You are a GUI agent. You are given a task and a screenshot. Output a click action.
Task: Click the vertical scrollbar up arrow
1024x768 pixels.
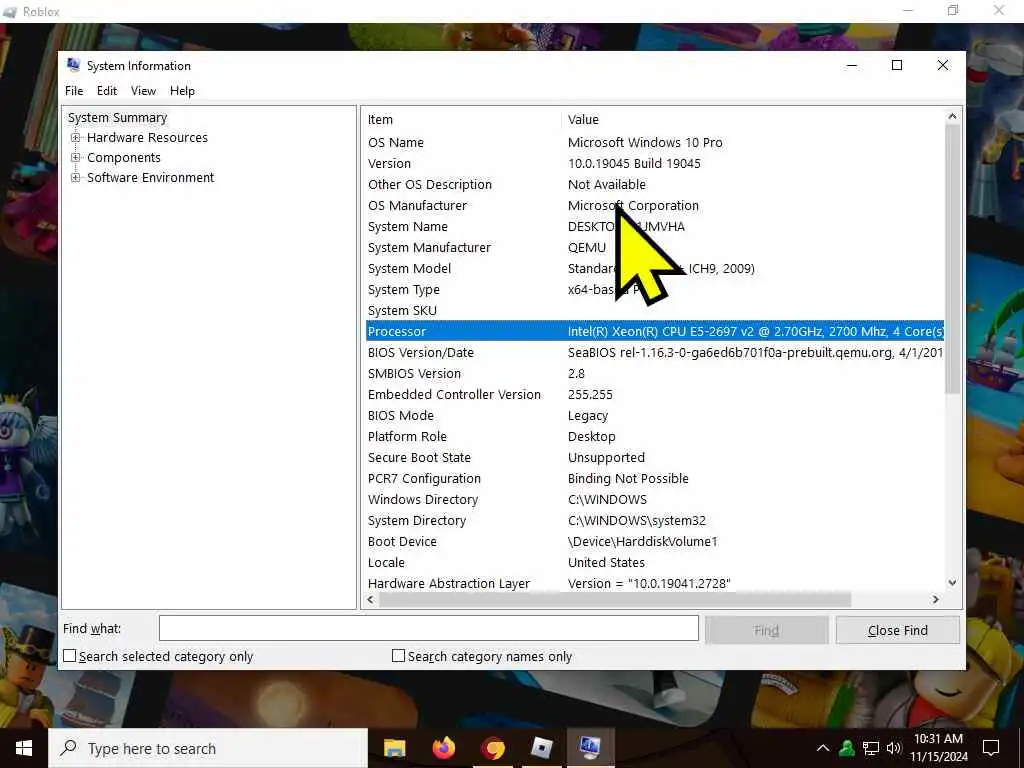pos(952,117)
